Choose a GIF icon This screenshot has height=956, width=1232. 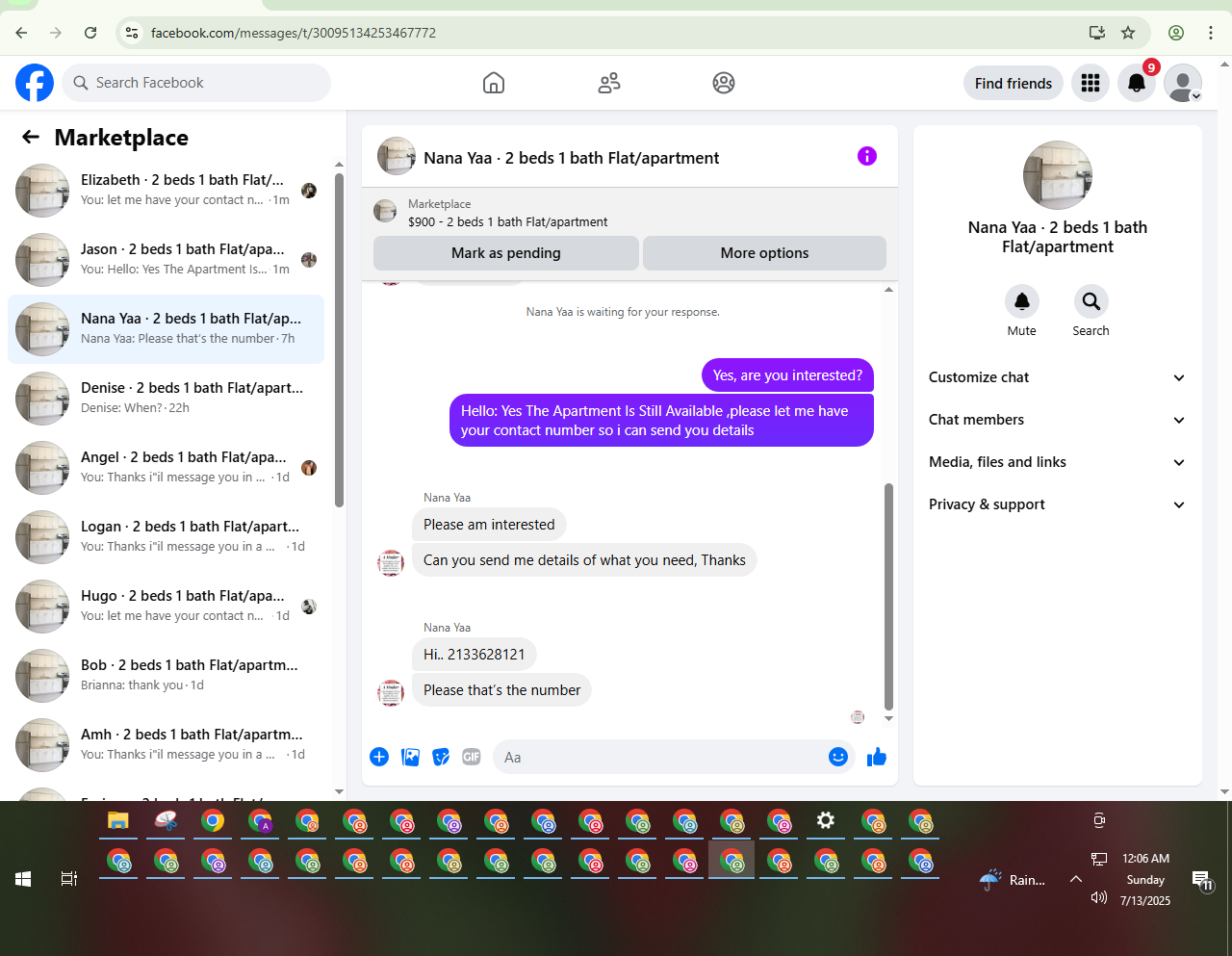pyautogui.click(x=472, y=757)
